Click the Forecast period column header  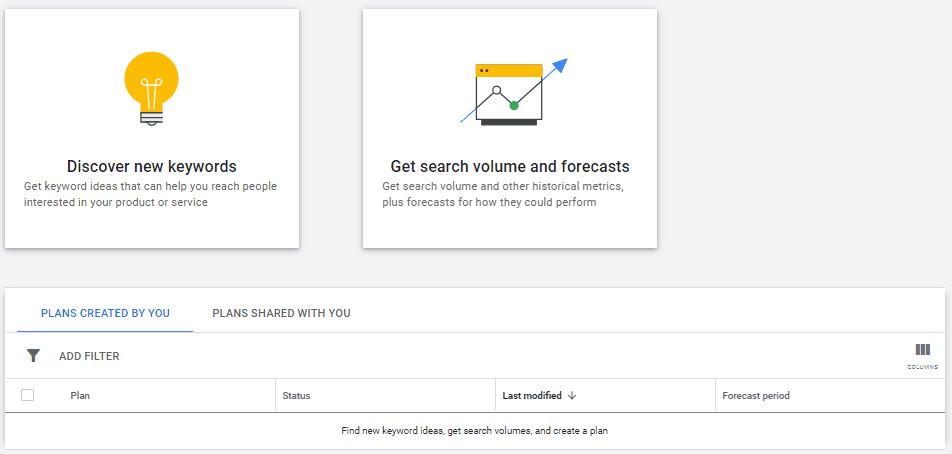point(755,396)
